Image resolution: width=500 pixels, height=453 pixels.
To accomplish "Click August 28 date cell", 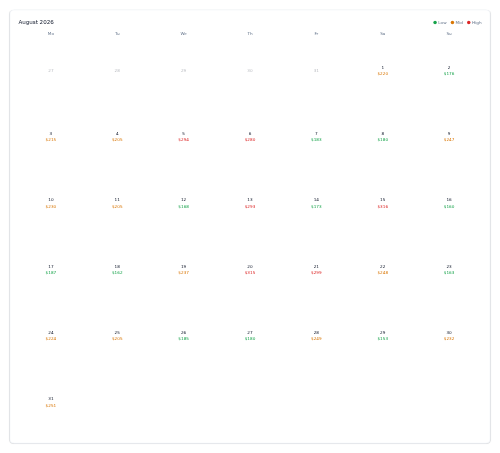I will tap(316, 335).
